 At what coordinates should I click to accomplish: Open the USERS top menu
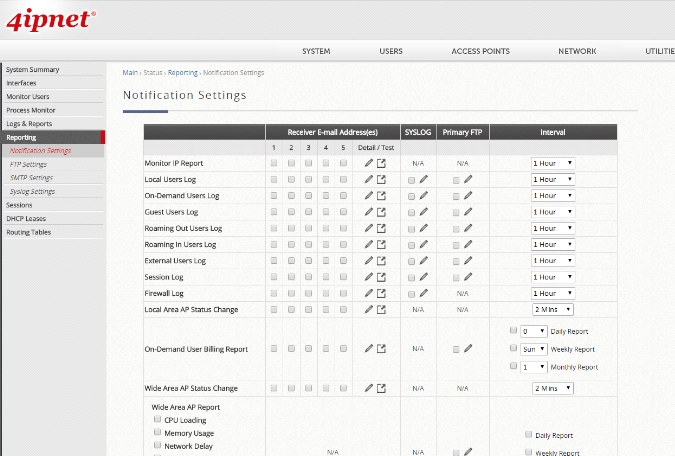point(391,51)
